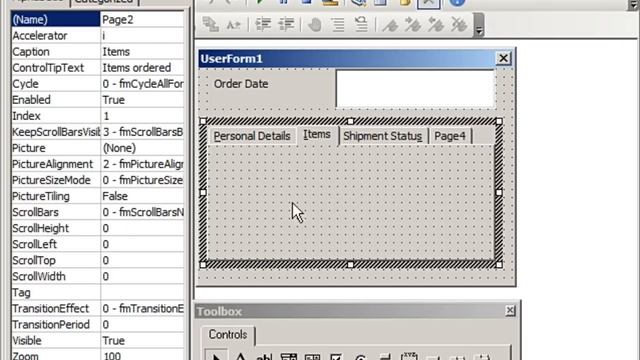Pick the Label control in Toolbox
Screen dimensions: 640x360
point(240,356)
